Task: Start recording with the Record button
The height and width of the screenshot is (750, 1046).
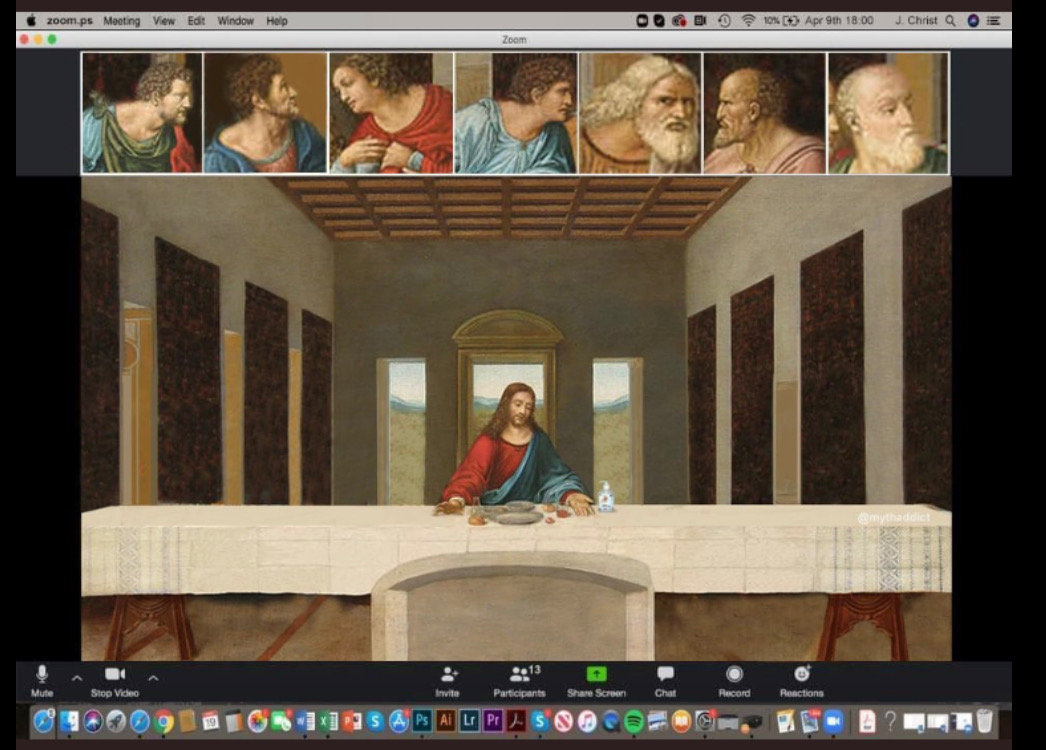Action: point(734,675)
